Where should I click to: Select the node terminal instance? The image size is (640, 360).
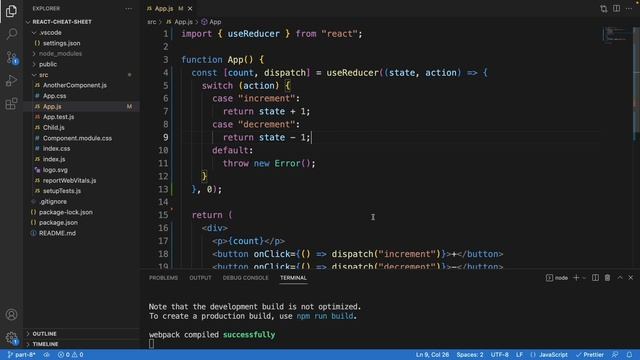(557, 278)
